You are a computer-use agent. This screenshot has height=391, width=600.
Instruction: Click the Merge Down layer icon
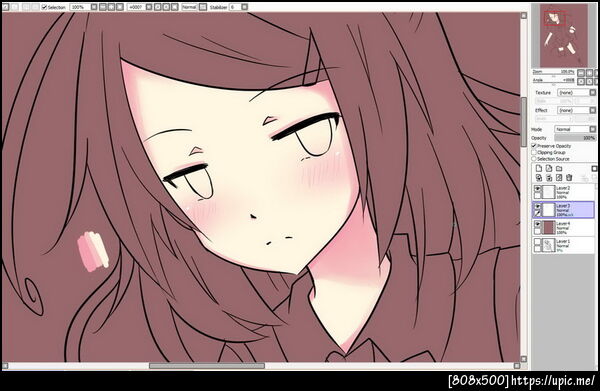(x=549, y=178)
